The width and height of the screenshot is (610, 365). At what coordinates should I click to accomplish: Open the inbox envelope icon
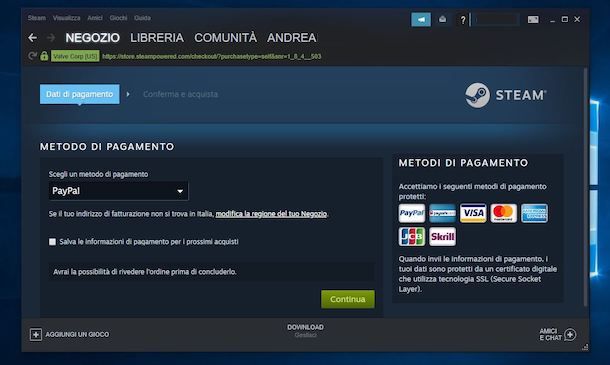pyautogui.click(x=442, y=19)
